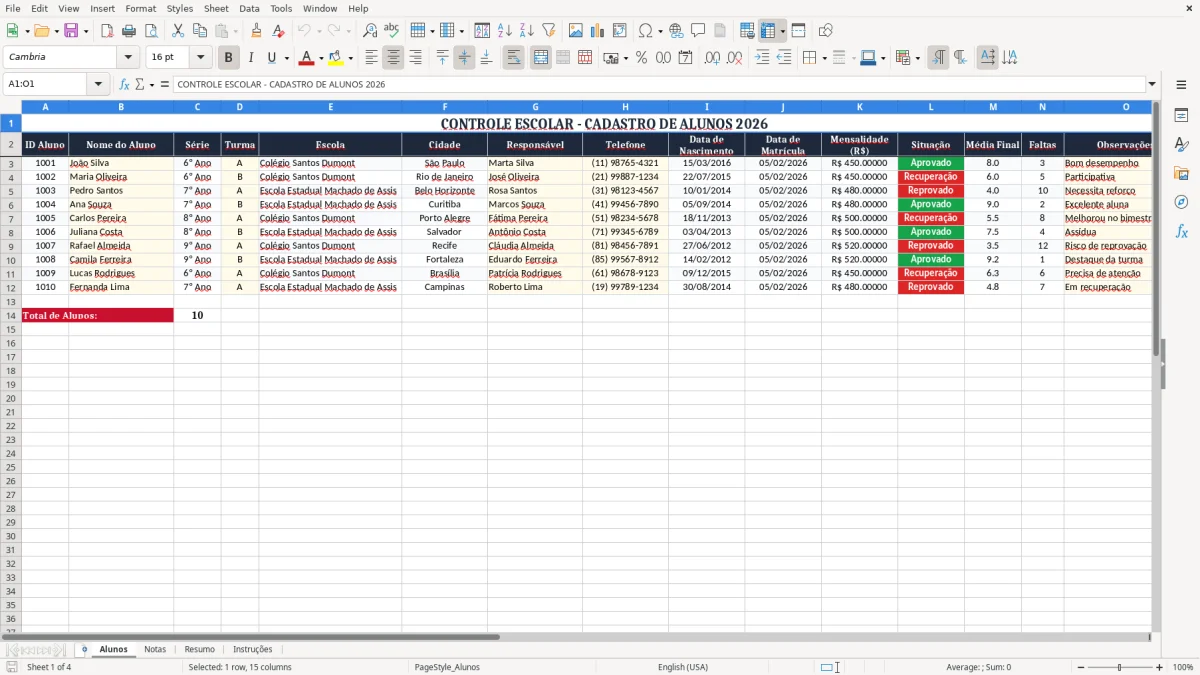This screenshot has width=1200, height=675.
Task: Expand the Special Character dropdown arrow
Action: pos(660,31)
